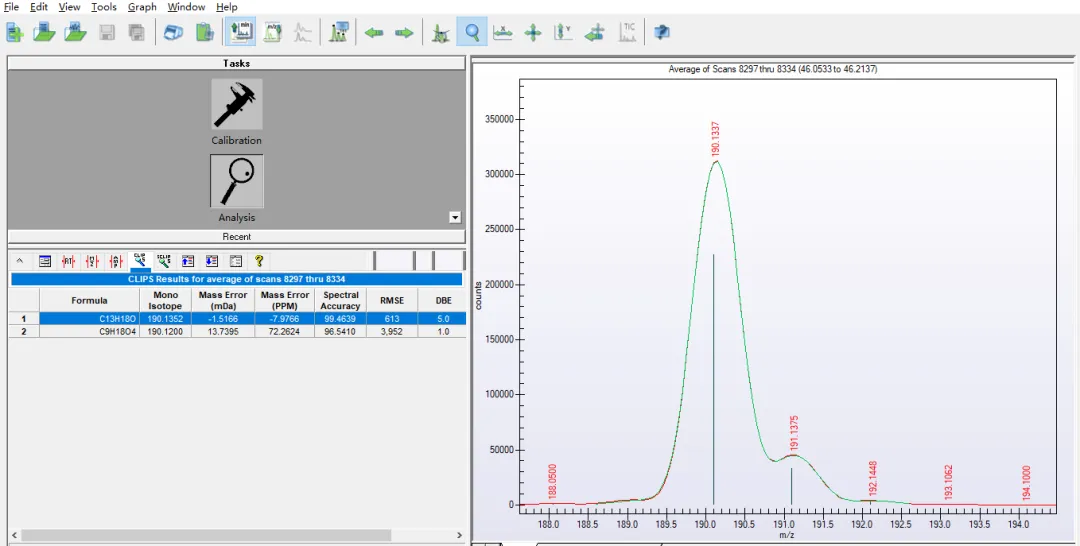This screenshot has width=1080, height=546.
Task: Click the green left arrow icon
Action: click(x=374, y=33)
